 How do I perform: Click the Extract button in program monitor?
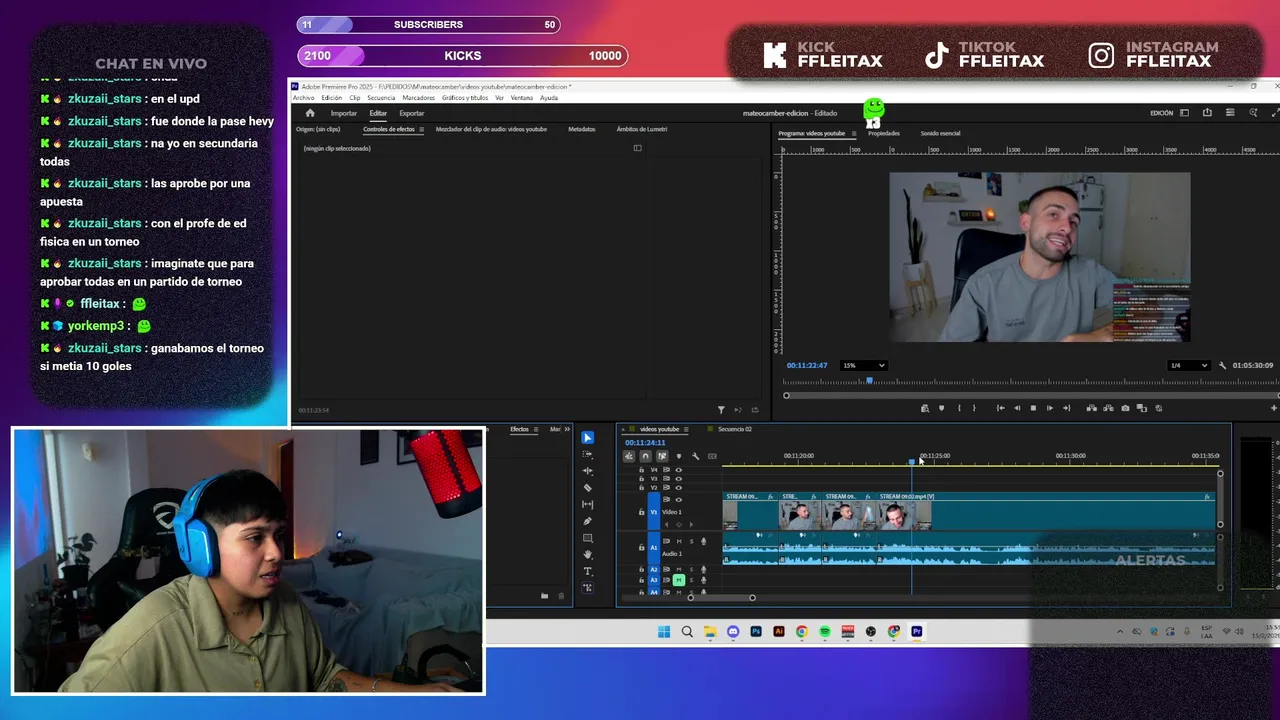(x=1108, y=408)
